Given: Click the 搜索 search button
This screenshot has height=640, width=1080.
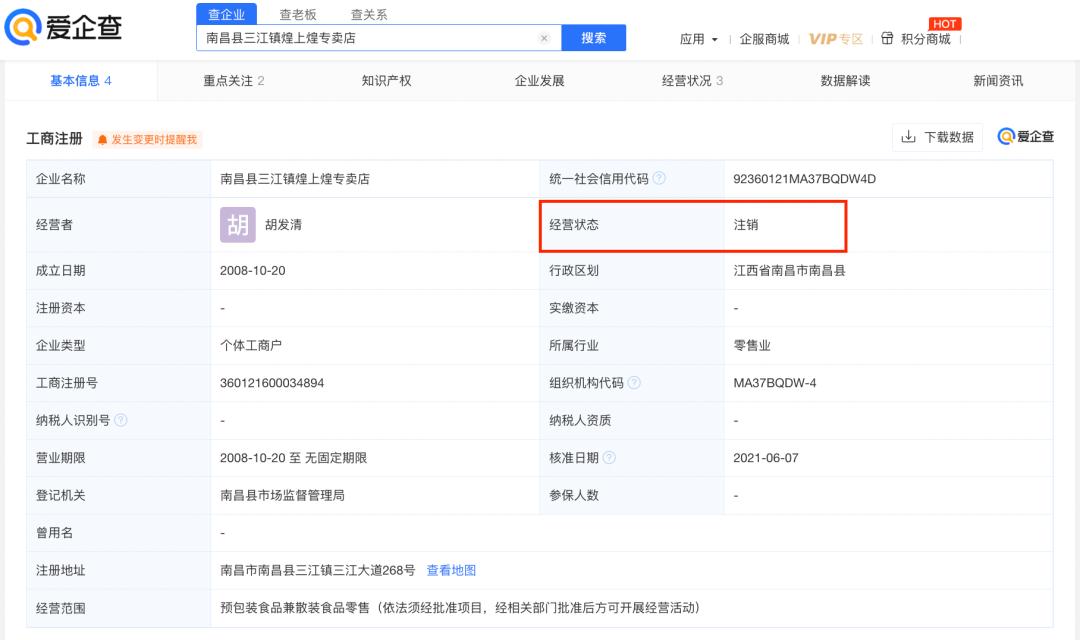Looking at the screenshot, I should 594,37.
